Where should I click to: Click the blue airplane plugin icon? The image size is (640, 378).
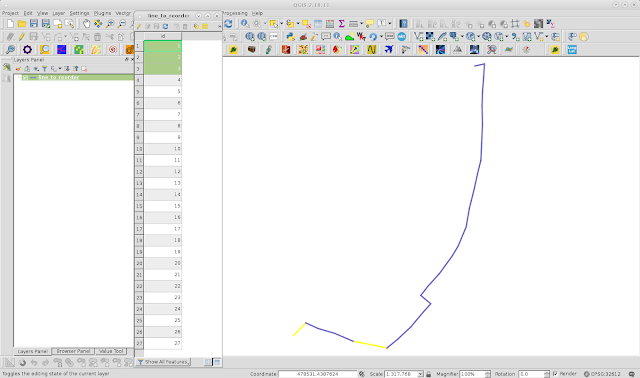coord(389,50)
